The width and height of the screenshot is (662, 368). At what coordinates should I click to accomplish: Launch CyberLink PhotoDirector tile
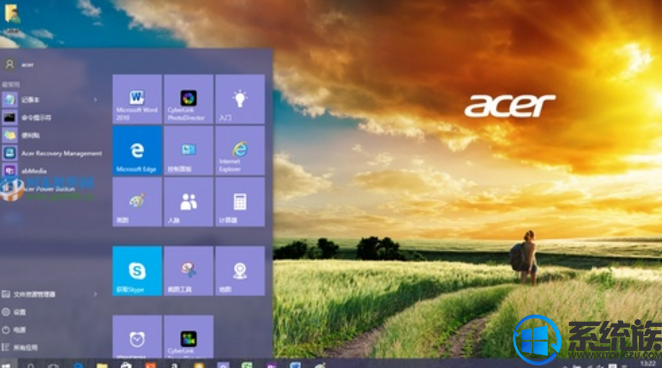pos(188,99)
